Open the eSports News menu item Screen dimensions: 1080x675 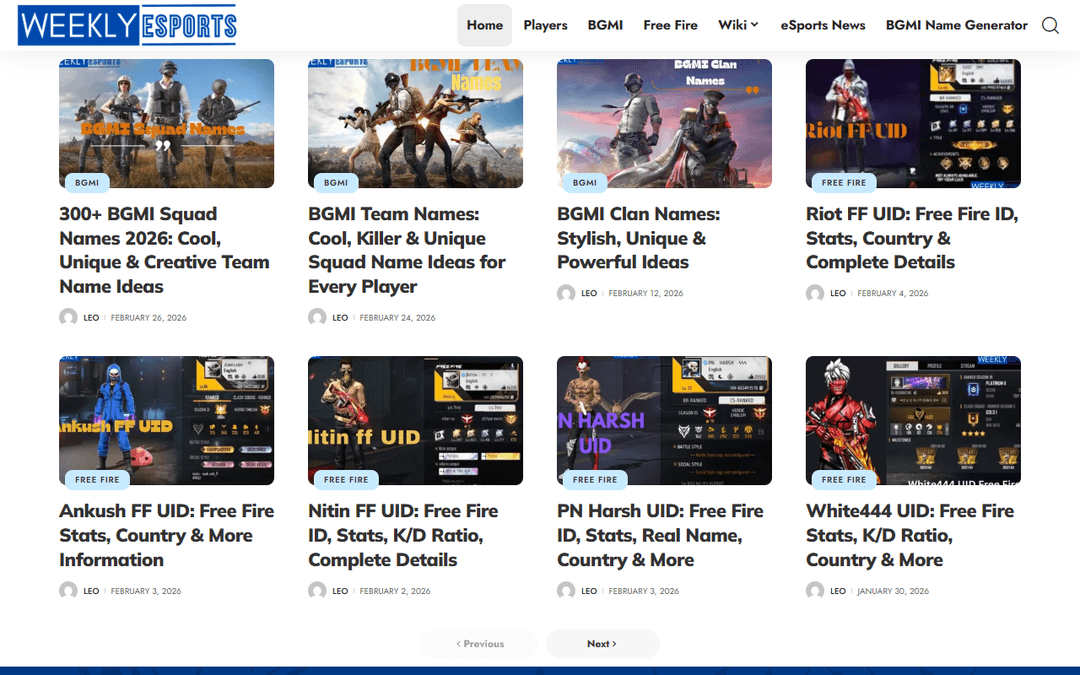[822, 25]
